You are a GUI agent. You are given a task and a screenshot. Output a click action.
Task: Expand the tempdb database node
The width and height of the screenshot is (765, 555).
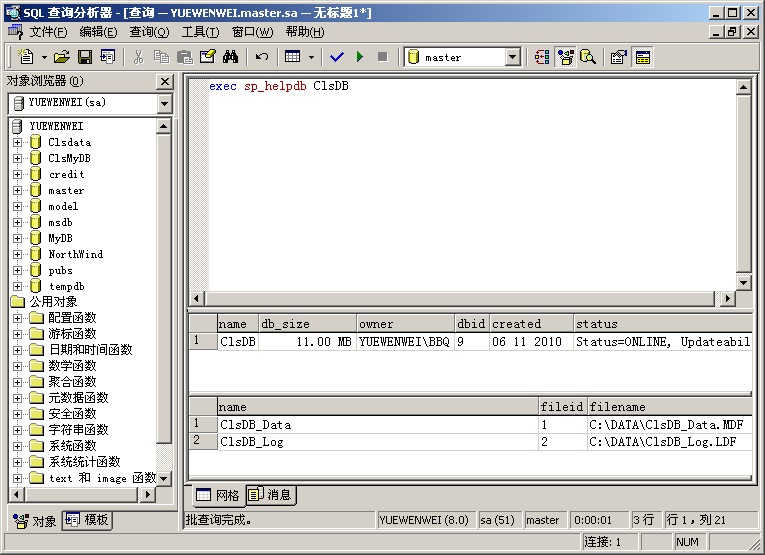[x=18, y=286]
